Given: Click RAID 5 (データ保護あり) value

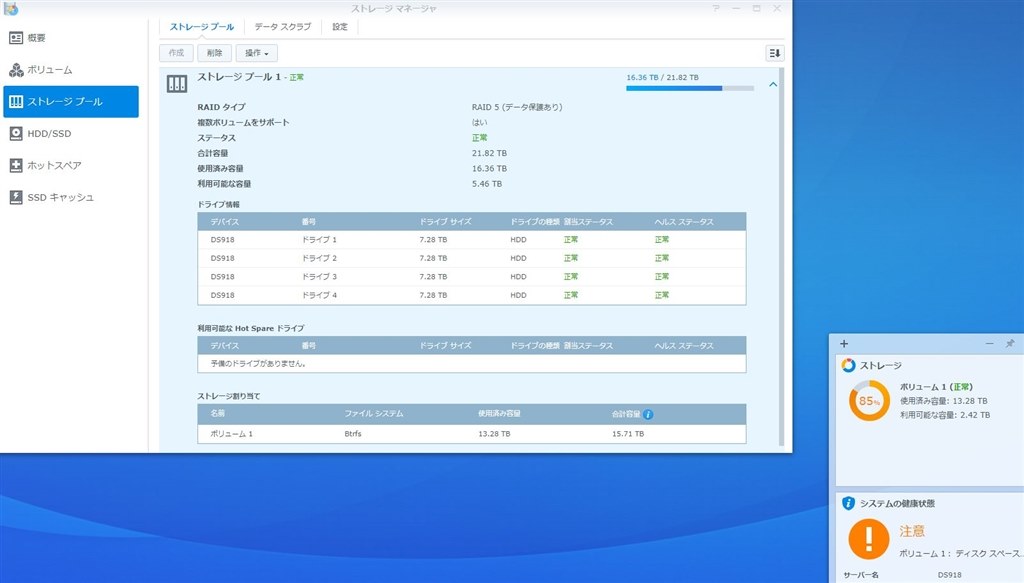Looking at the screenshot, I should (x=517, y=107).
